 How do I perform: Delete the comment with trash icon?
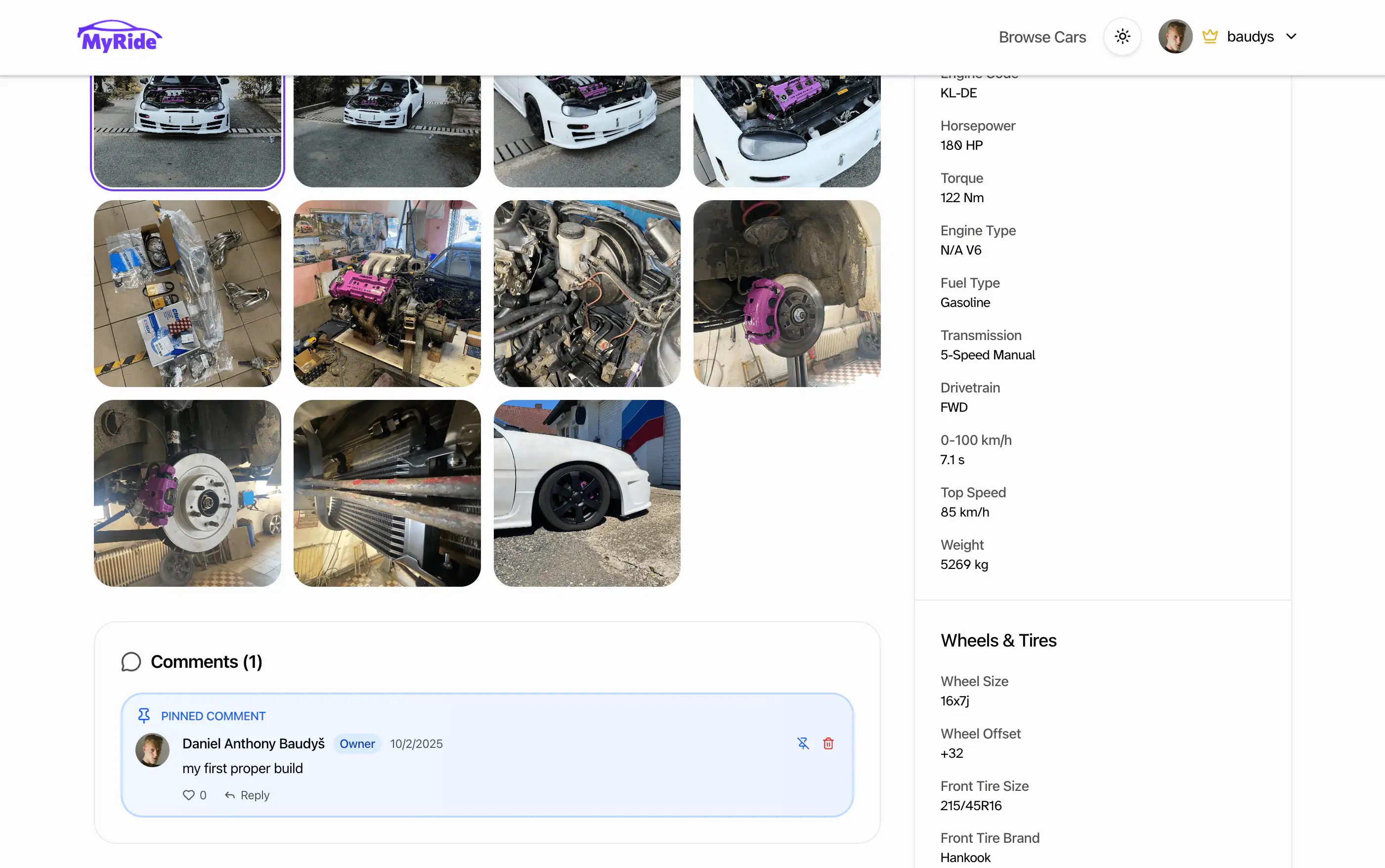(827, 743)
